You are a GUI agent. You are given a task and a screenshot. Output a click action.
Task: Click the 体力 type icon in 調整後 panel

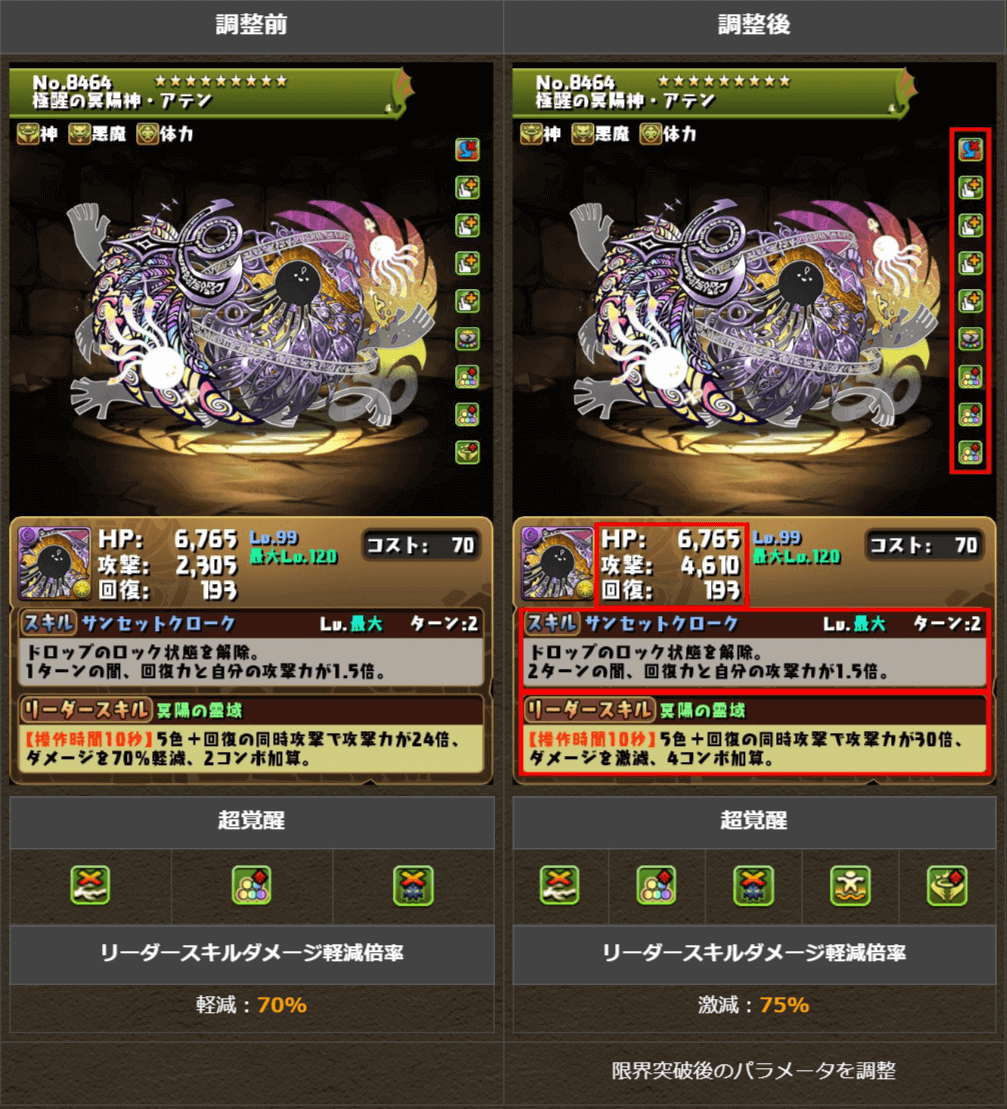pyautogui.click(x=651, y=133)
